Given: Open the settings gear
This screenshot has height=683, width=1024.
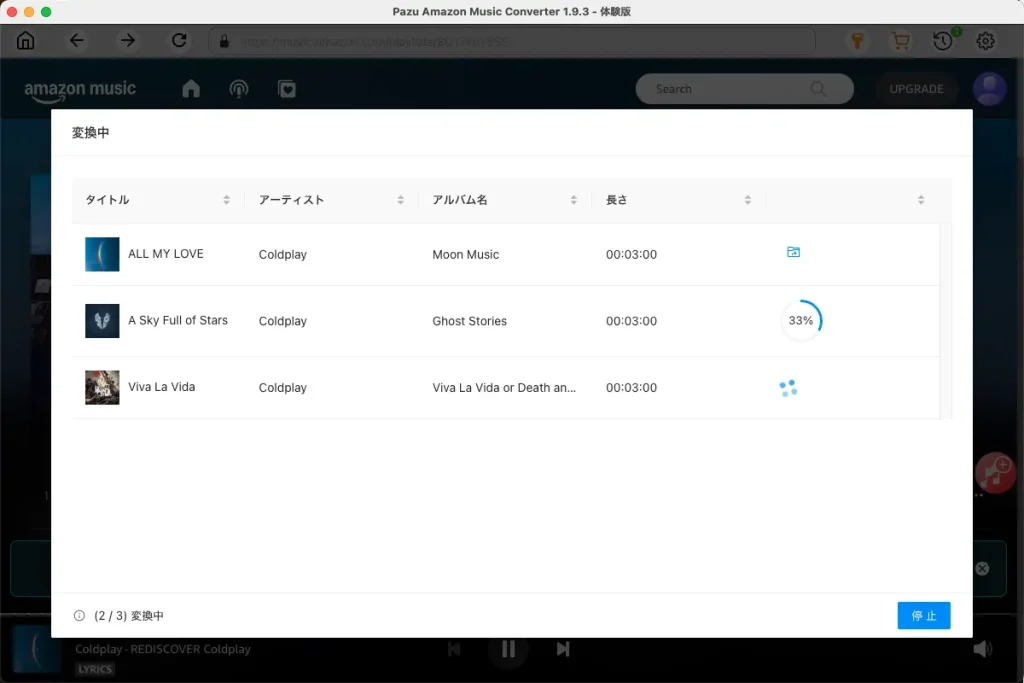Looking at the screenshot, I should point(985,41).
